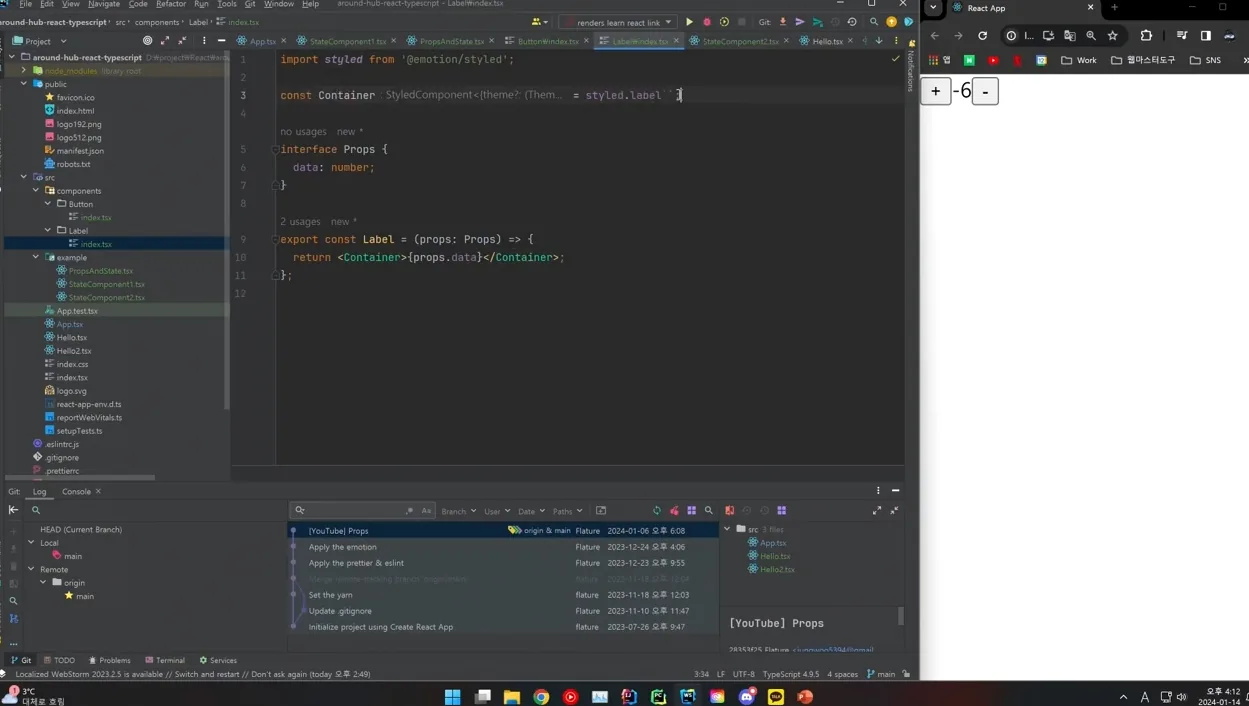
Task: Open File Explorer from the taskbar
Action: (512, 696)
